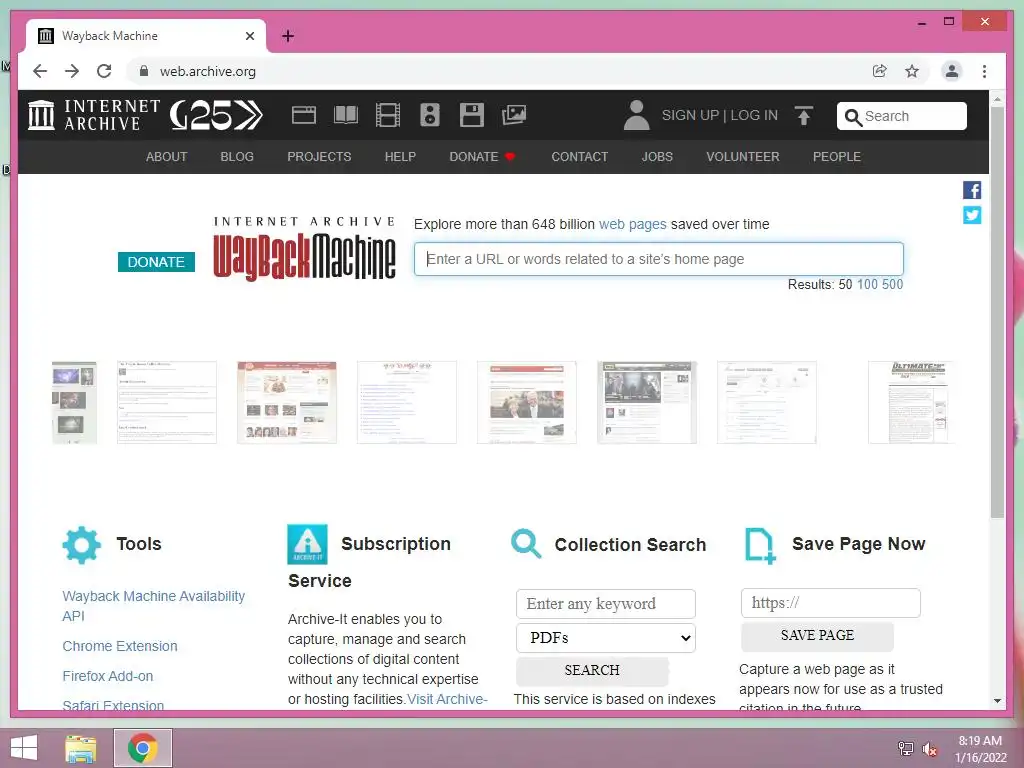Select the Wayback Machine browser tab
The width and height of the screenshot is (1024, 768).
click(x=146, y=36)
